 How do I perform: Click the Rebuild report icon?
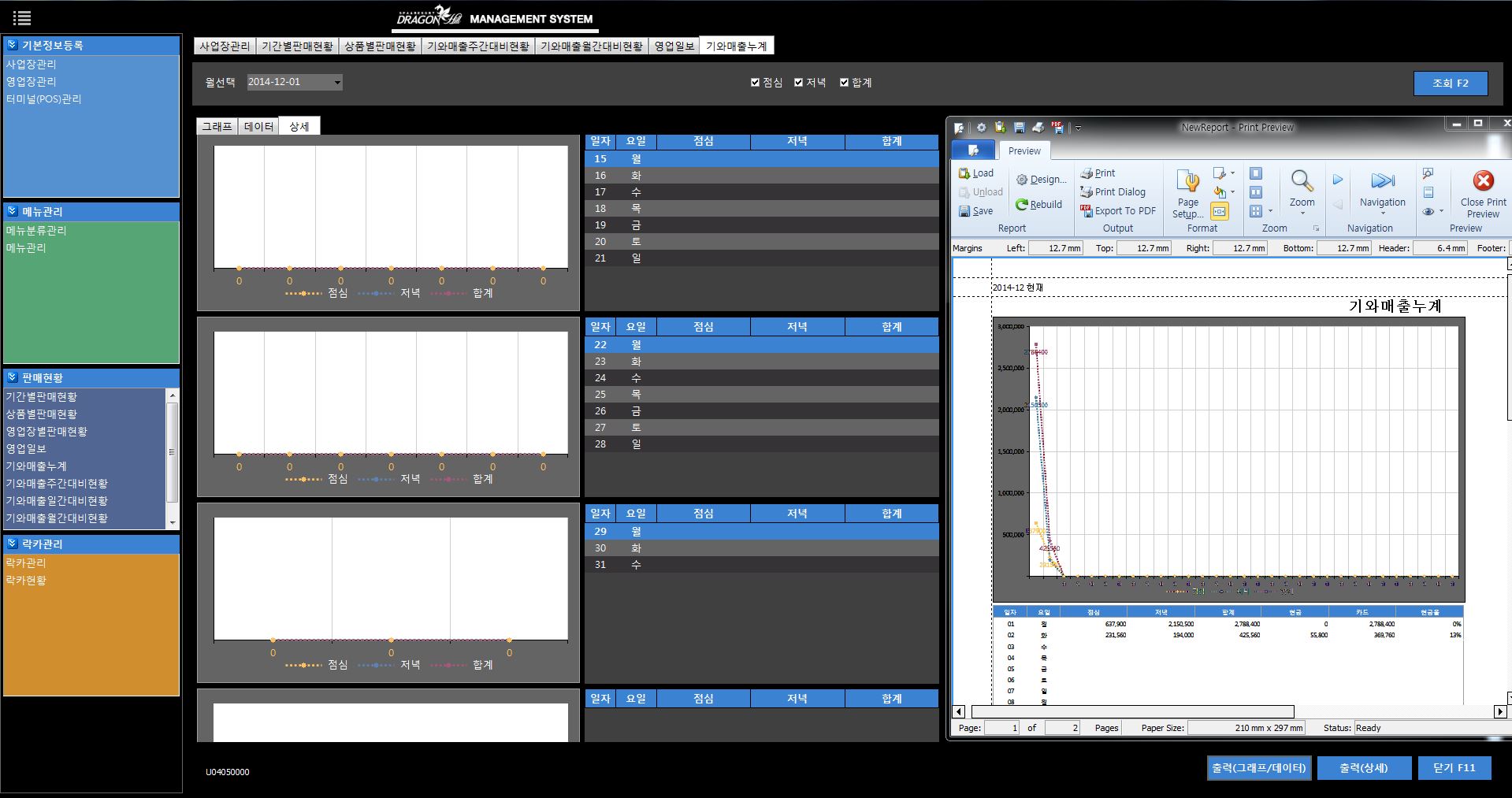click(1022, 205)
